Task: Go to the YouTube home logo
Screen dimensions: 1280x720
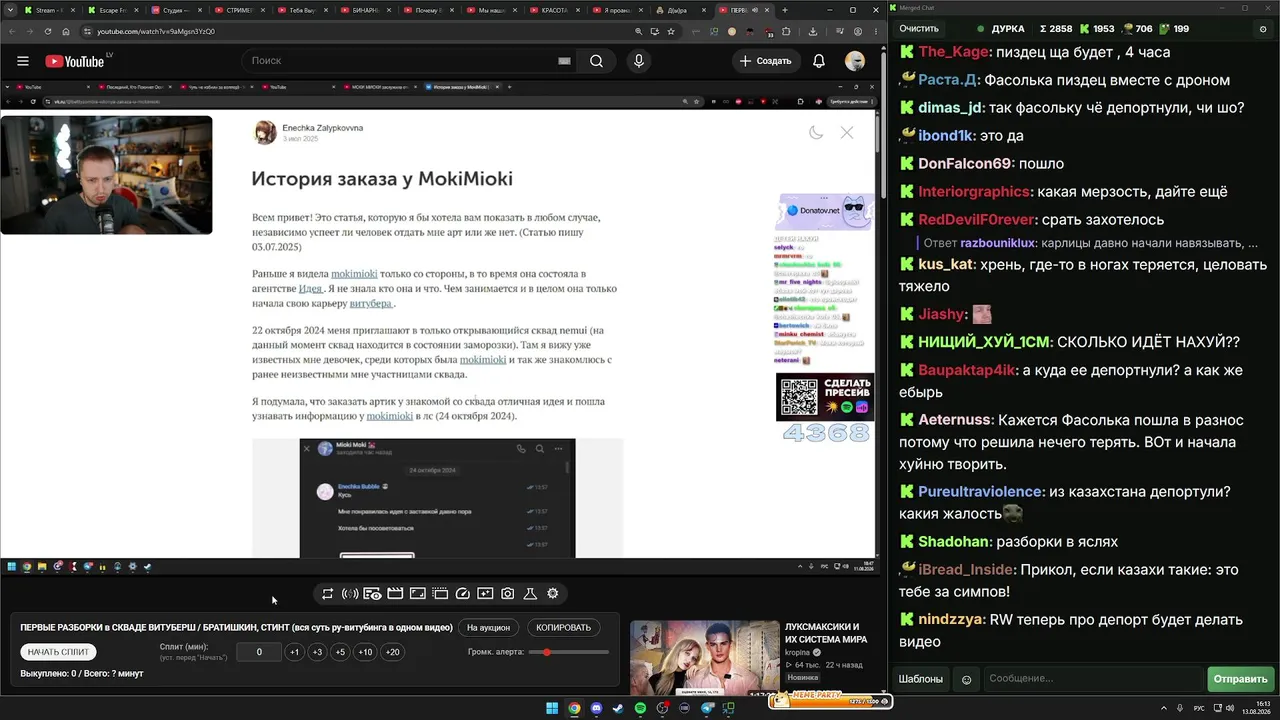Action: tap(74, 61)
